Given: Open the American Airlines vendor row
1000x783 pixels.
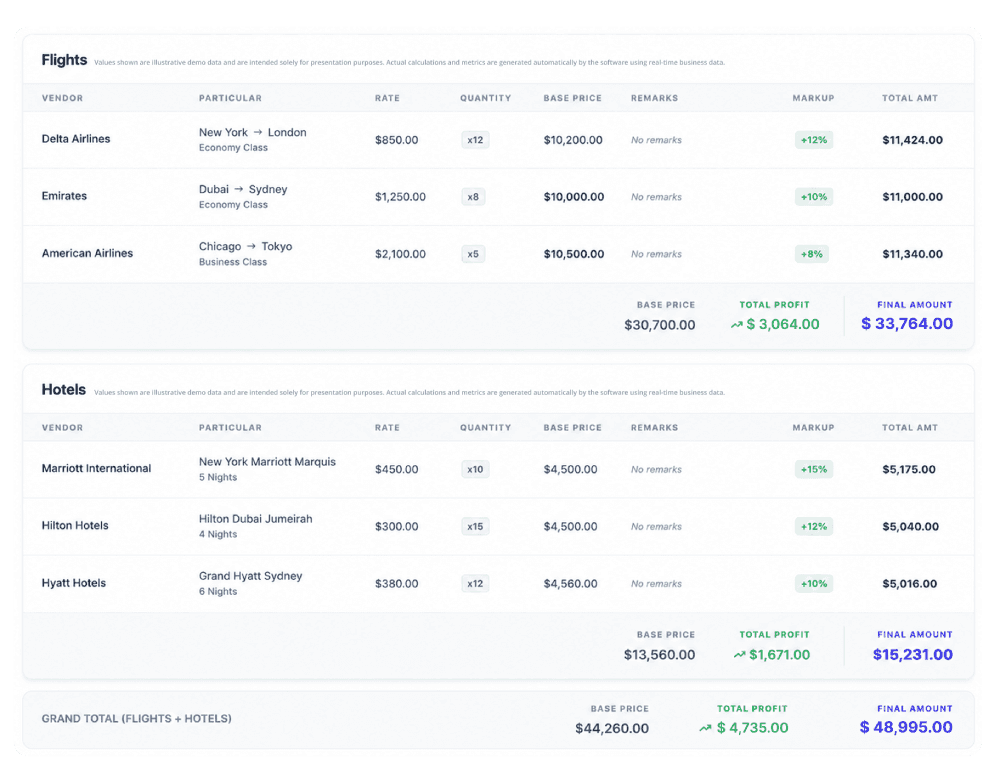Looking at the screenshot, I should (498, 254).
